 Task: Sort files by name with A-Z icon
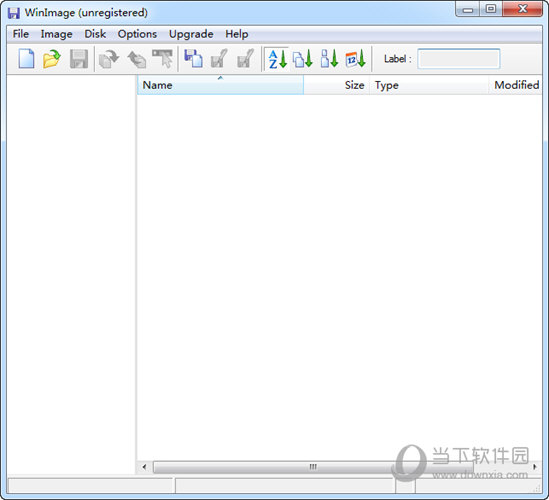(277, 59)
